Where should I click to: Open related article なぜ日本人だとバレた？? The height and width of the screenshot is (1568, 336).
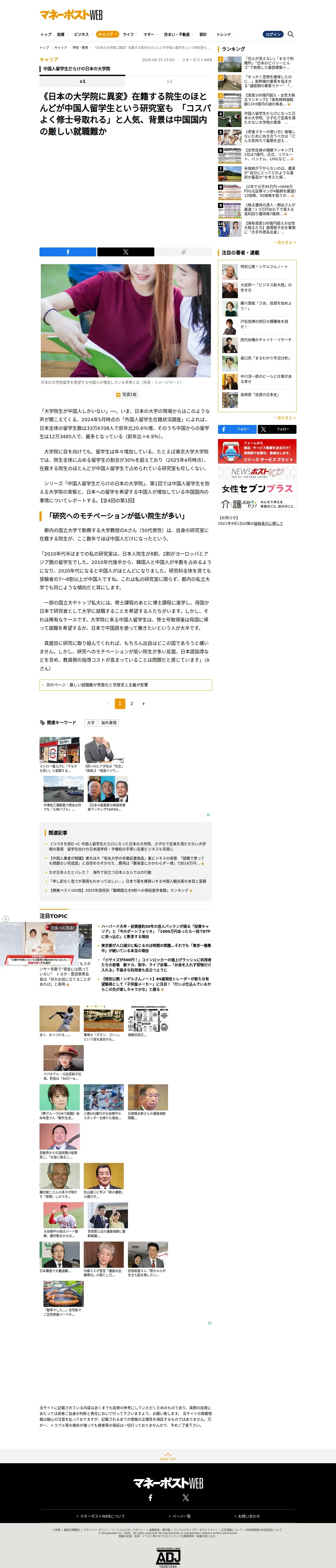pyautogui.click(x=100, y=872)
